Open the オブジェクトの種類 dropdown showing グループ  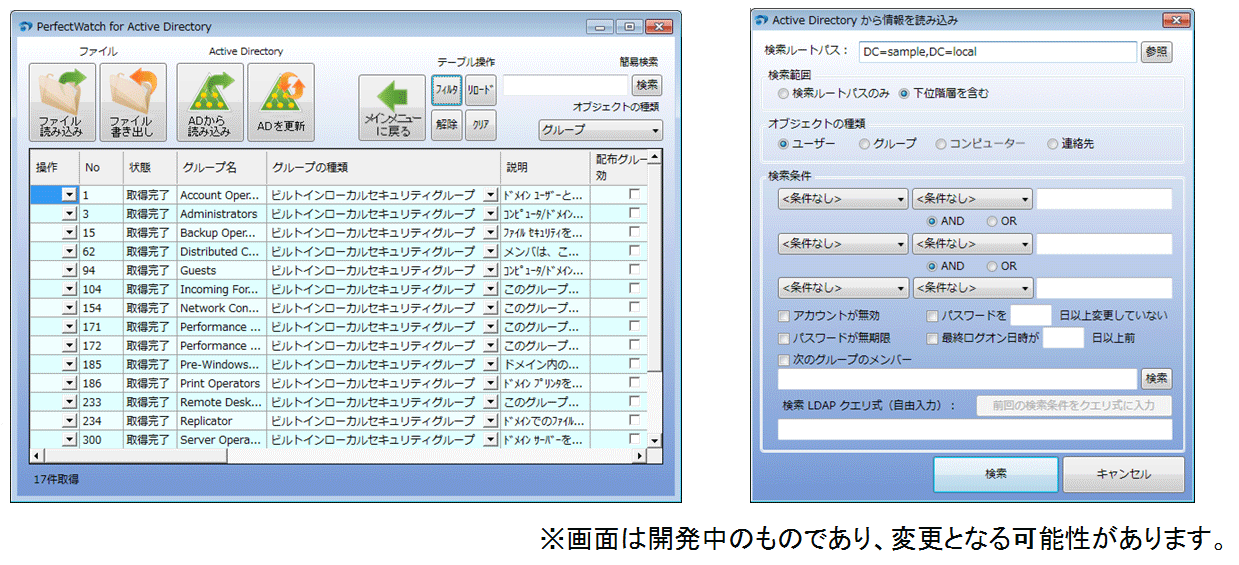point(600,130)
